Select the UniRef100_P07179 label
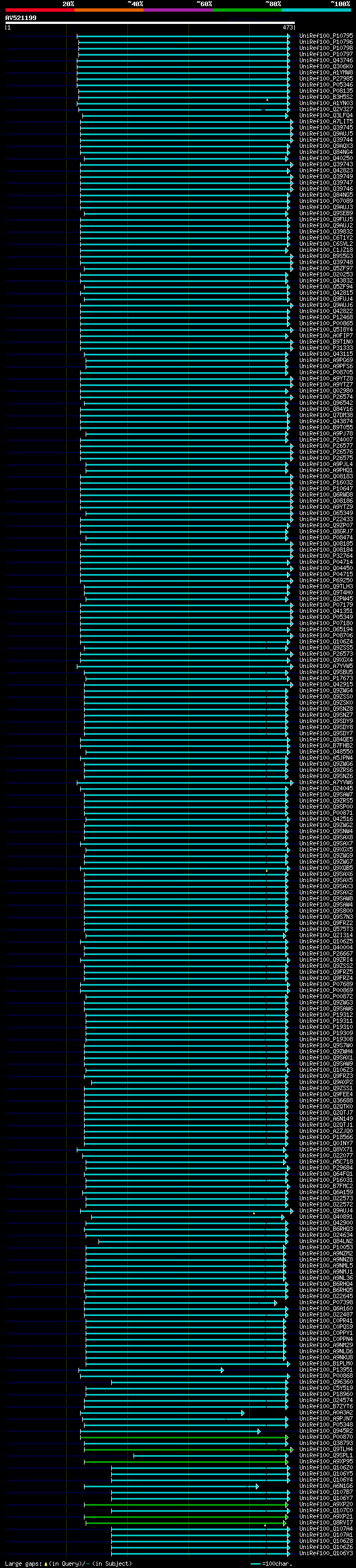This screenshot has height=1568, width=356. pos(325,605)
